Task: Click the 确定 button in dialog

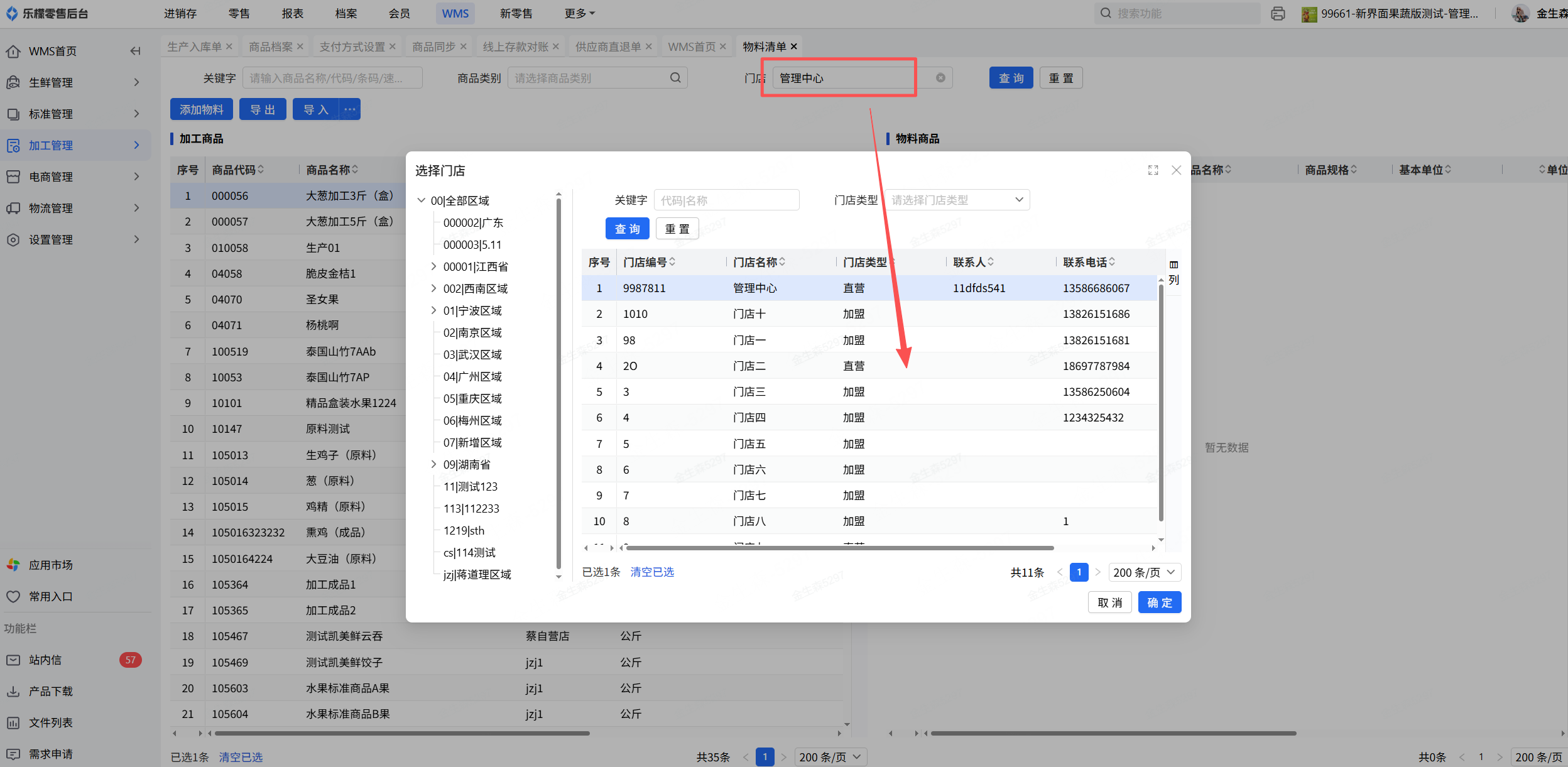Action: point(1159,602)
